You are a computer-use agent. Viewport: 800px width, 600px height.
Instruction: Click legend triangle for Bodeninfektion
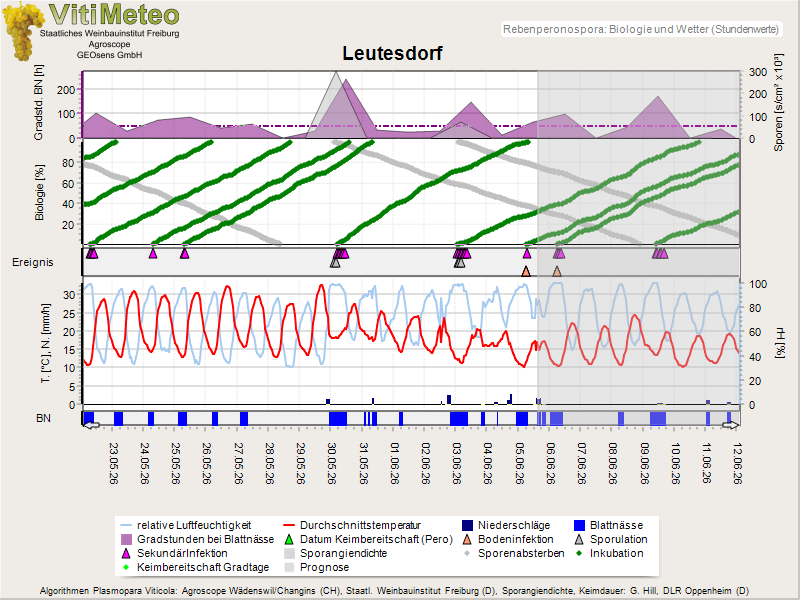coord(467,539)
